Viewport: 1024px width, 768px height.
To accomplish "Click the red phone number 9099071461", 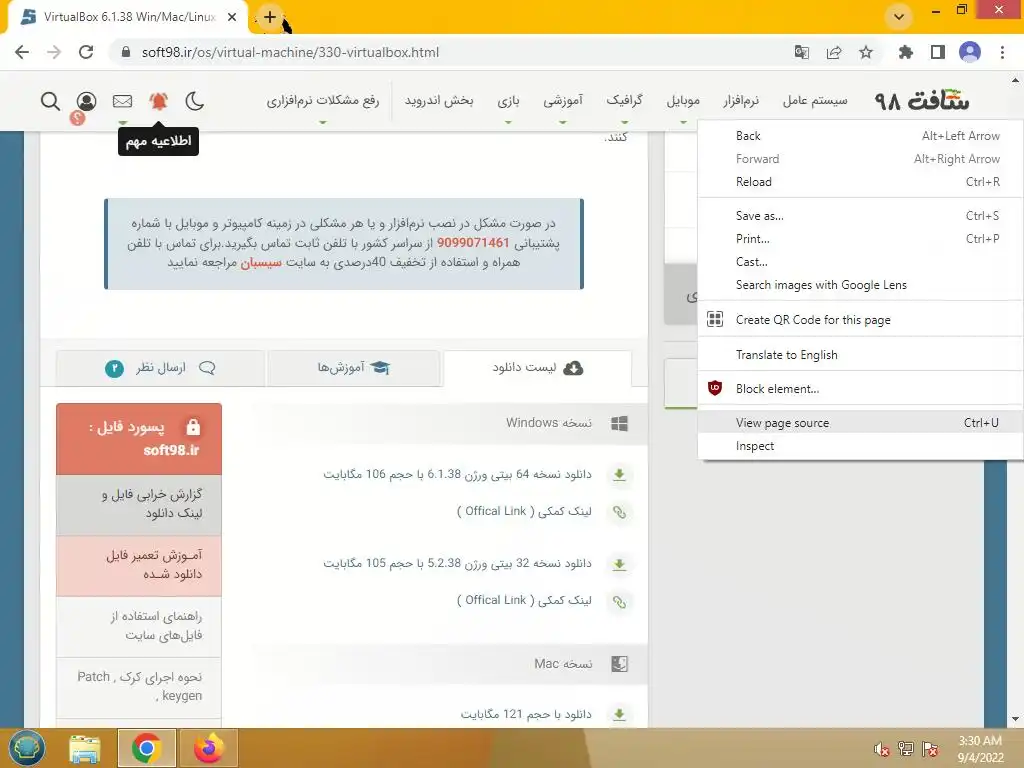I will 473,243.
